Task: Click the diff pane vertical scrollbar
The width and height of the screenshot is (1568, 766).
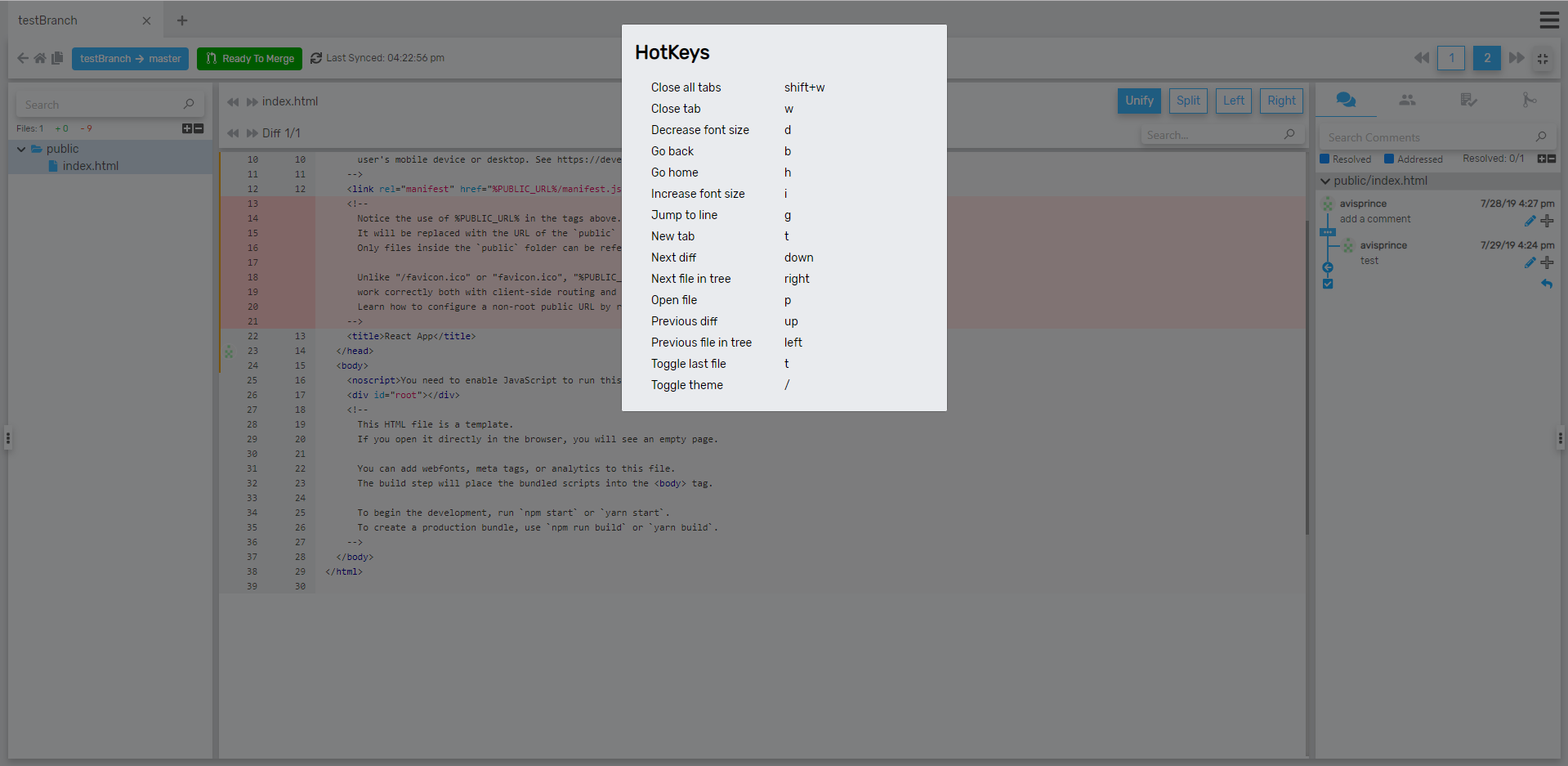Action: [x=1307, y=376]
